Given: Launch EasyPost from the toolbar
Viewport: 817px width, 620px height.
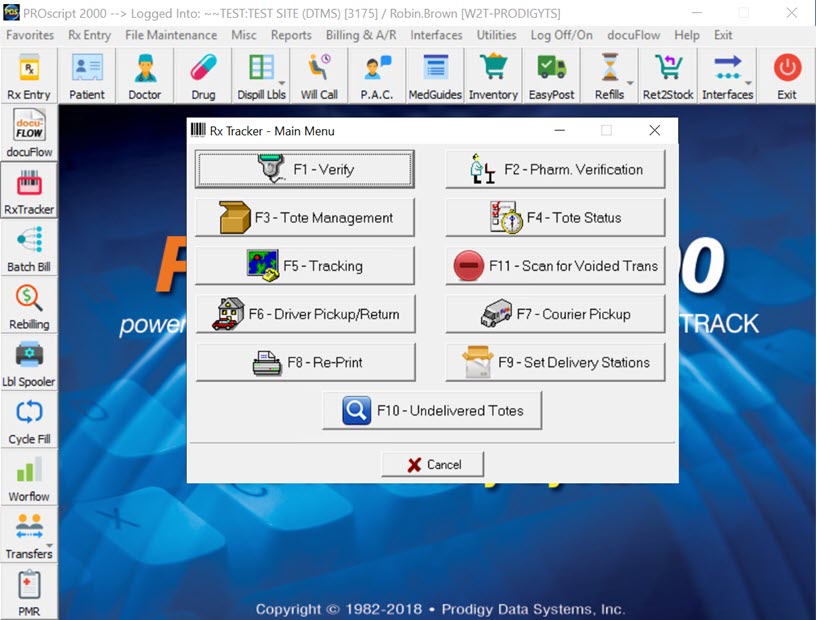Looking at the screenshot, I should [x=551, y=77].
